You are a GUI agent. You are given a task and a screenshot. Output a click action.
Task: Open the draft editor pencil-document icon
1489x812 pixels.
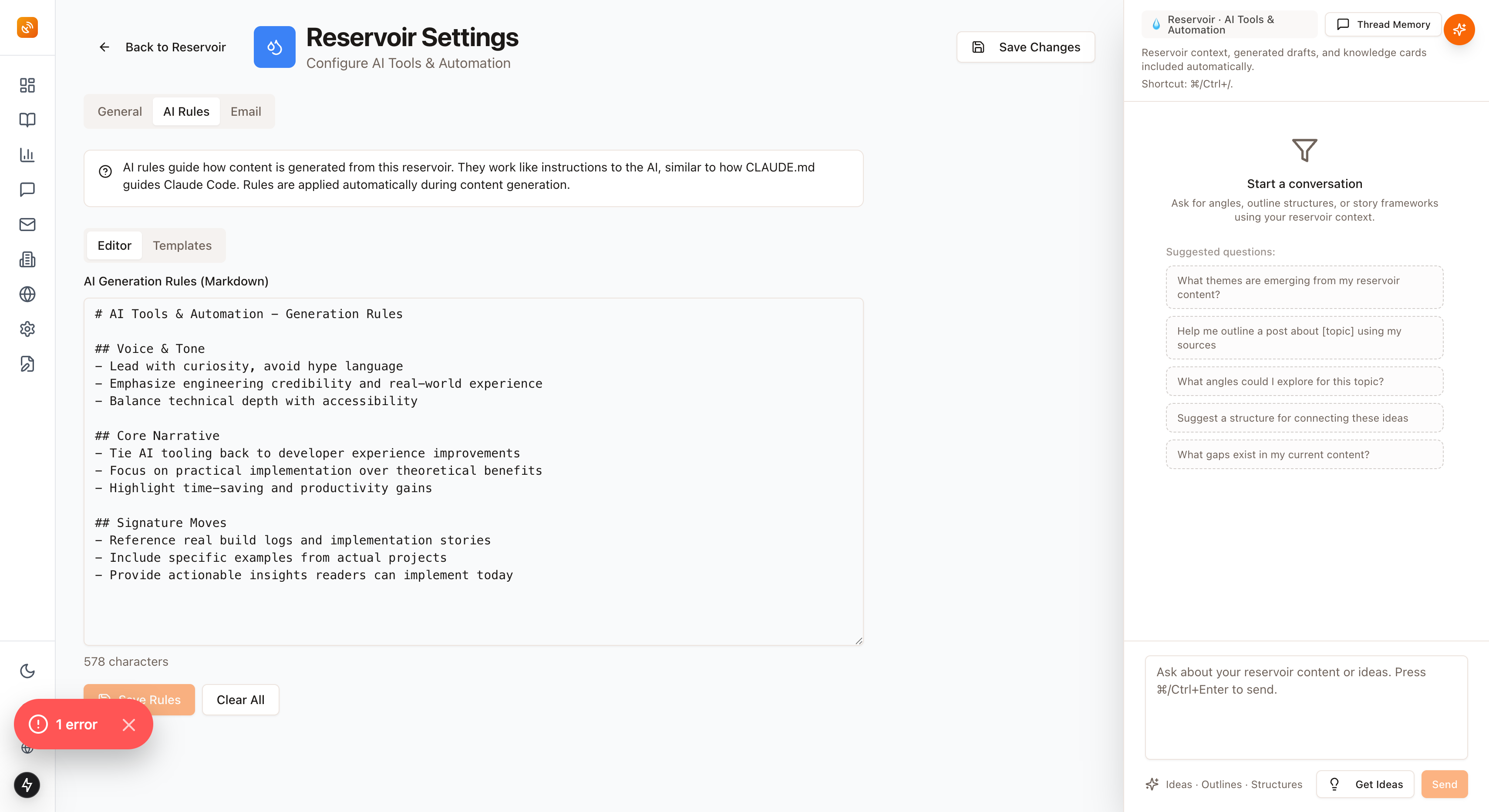27,364
